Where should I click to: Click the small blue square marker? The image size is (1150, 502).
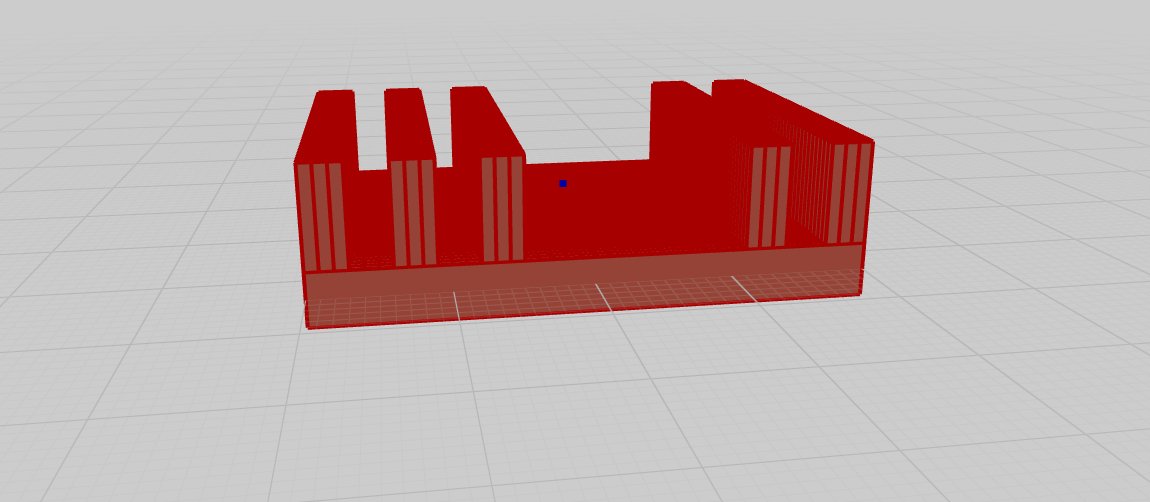coord(563,183)
